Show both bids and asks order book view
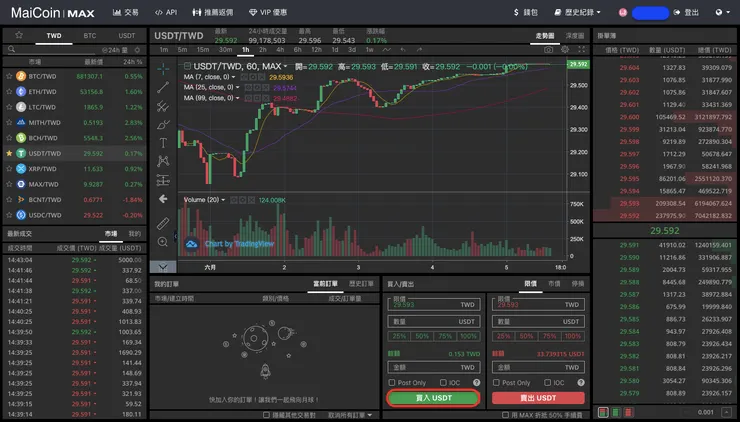The image size is (740, 422). tap(603, 412)
